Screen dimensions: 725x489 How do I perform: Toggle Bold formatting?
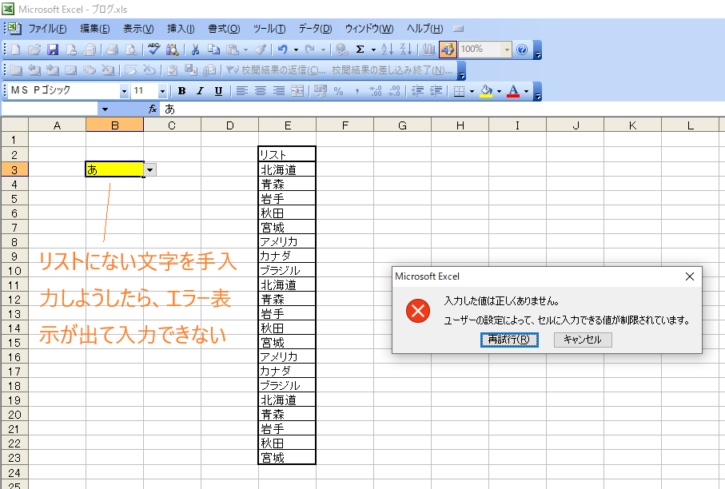182,91
